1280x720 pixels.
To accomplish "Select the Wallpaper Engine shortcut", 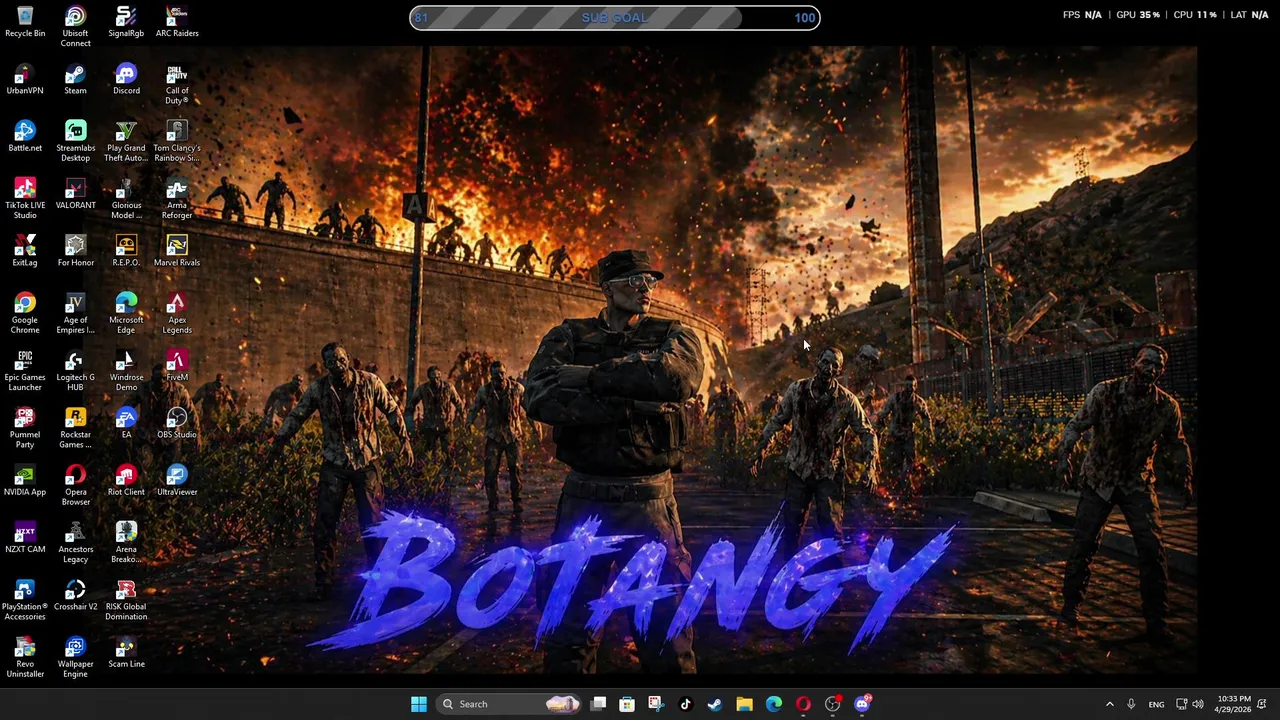I will pyautogui.click(x=75, y=656).
